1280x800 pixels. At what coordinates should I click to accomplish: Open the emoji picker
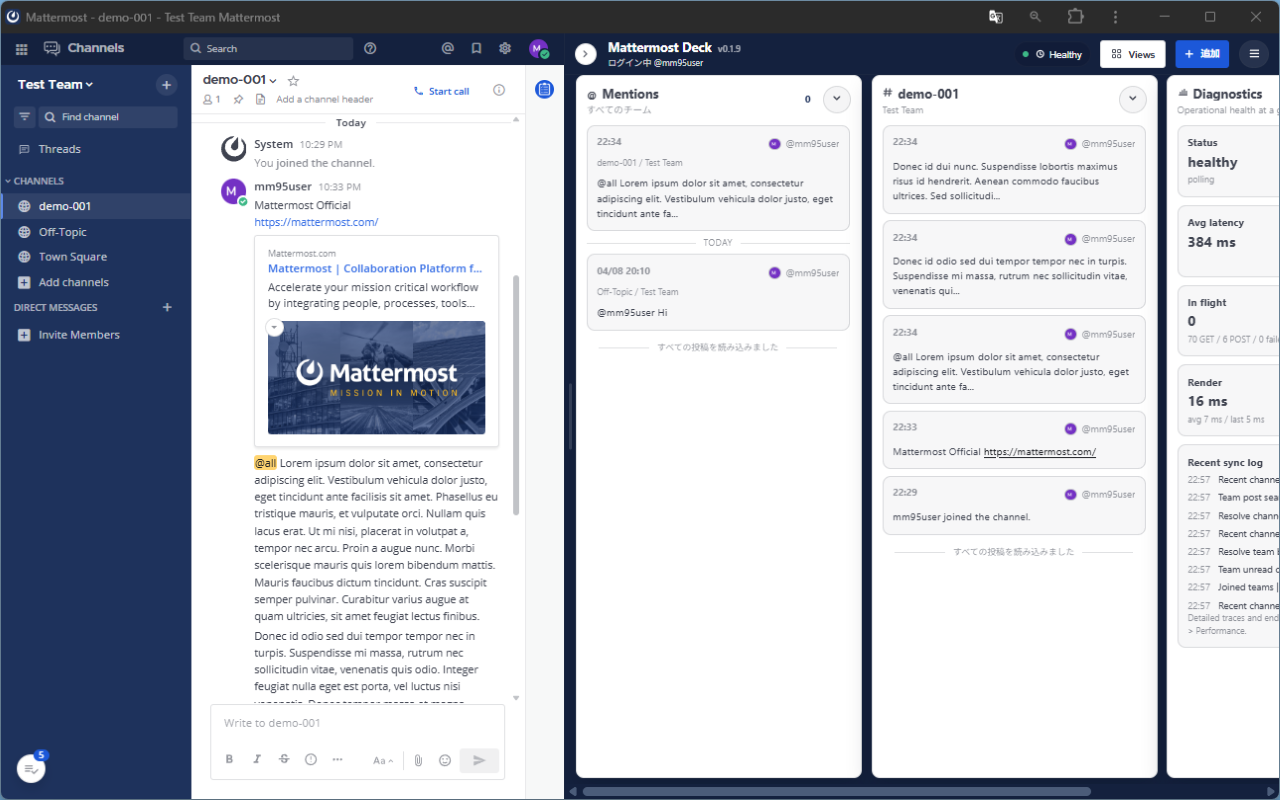tap(445, 760)
